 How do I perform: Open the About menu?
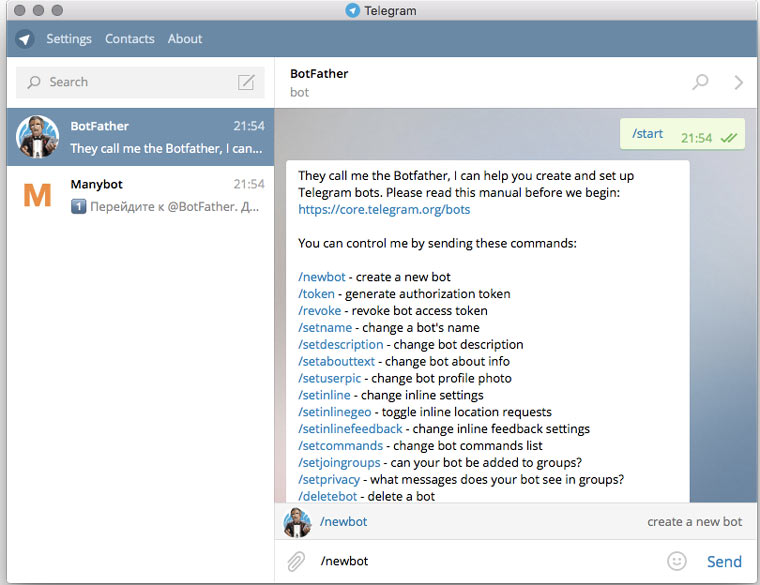point(185,39)
